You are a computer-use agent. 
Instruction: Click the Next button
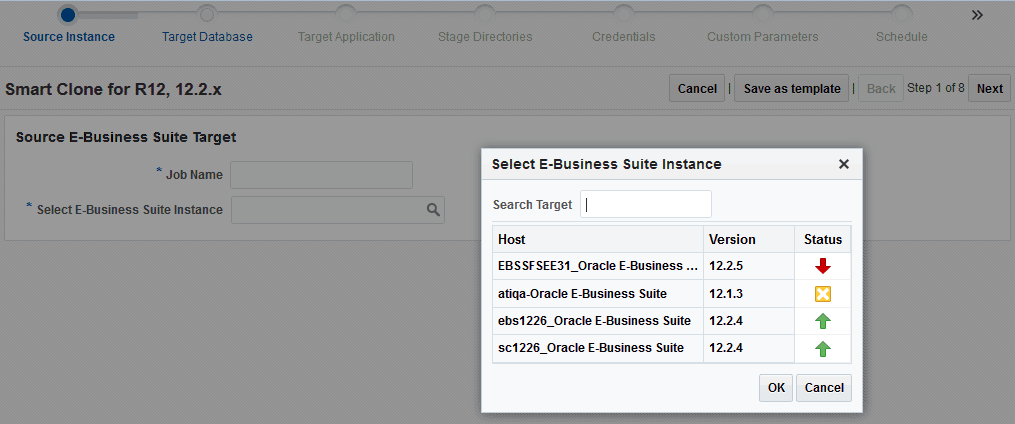[x=989, y=89]
